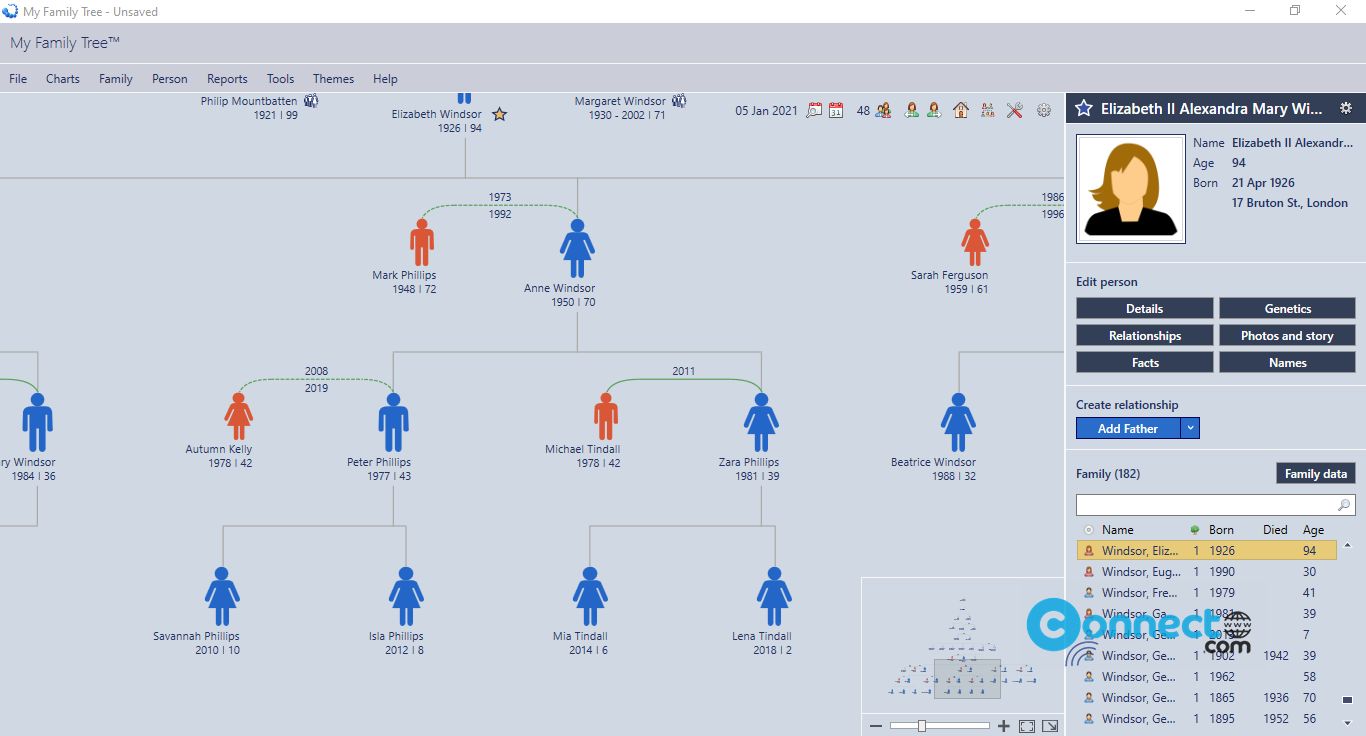Open the Tools menu
1366x736 pixels.
280,79
